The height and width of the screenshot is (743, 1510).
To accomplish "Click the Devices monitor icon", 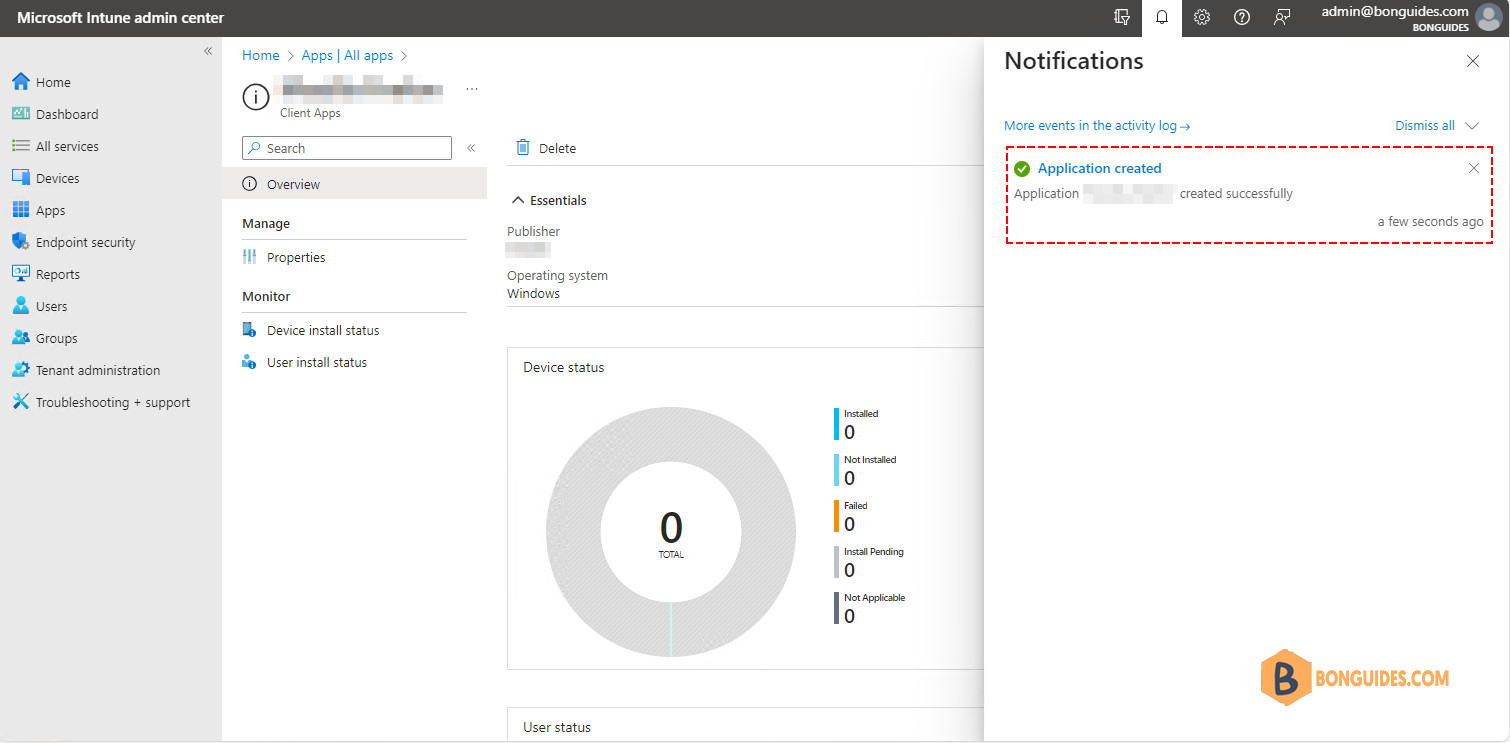I will 21,178.
